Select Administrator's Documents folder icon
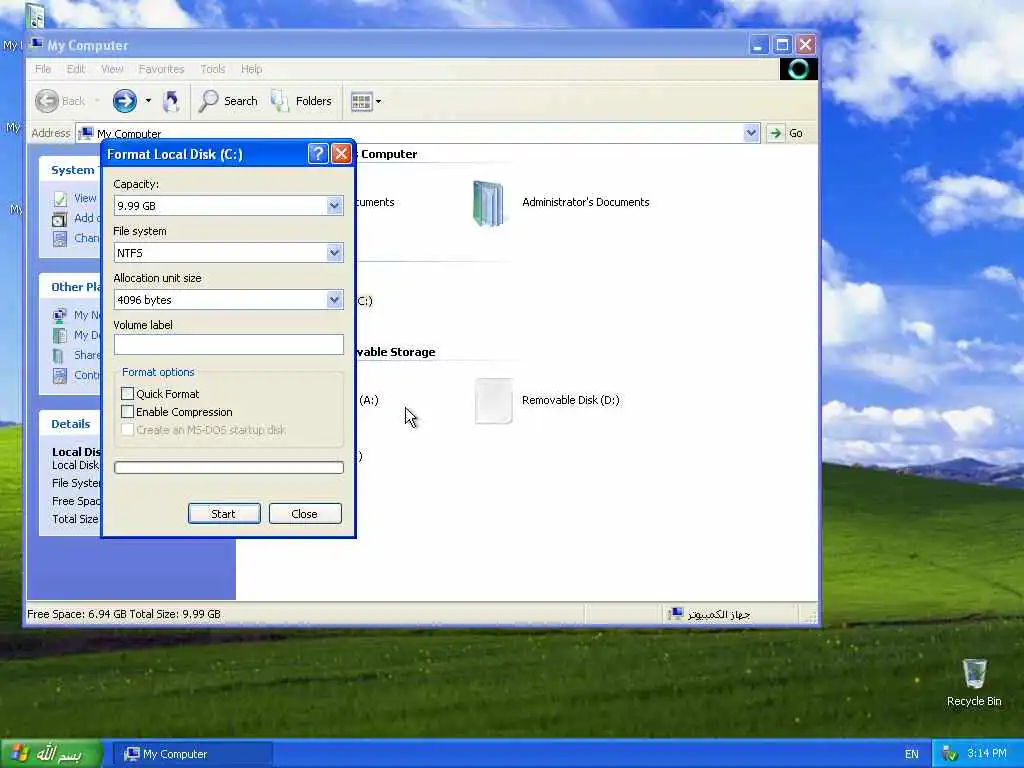The image size is (1024, 768). tap(488, 203)
